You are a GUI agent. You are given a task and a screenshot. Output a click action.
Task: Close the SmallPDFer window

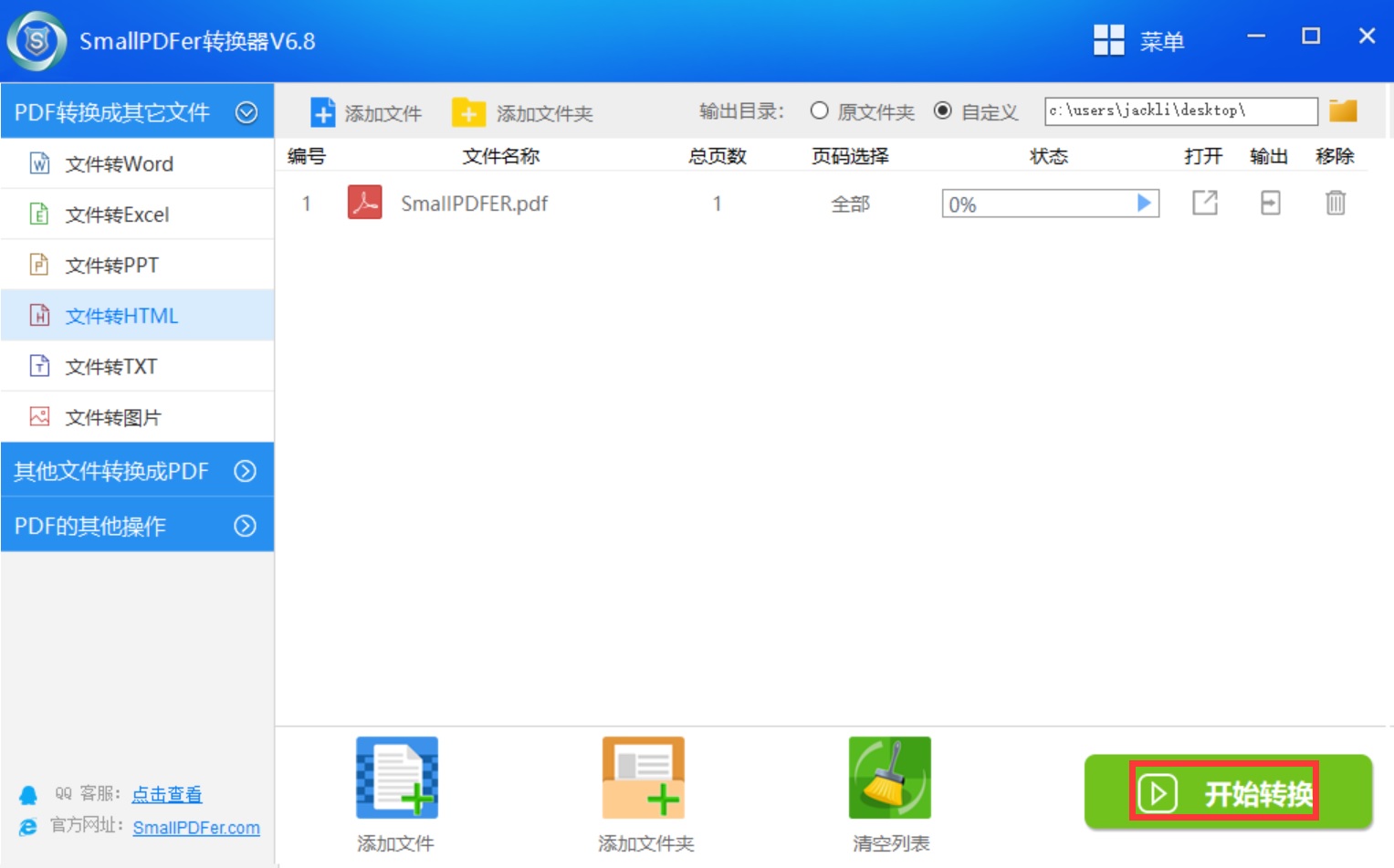pos(1367,37)
